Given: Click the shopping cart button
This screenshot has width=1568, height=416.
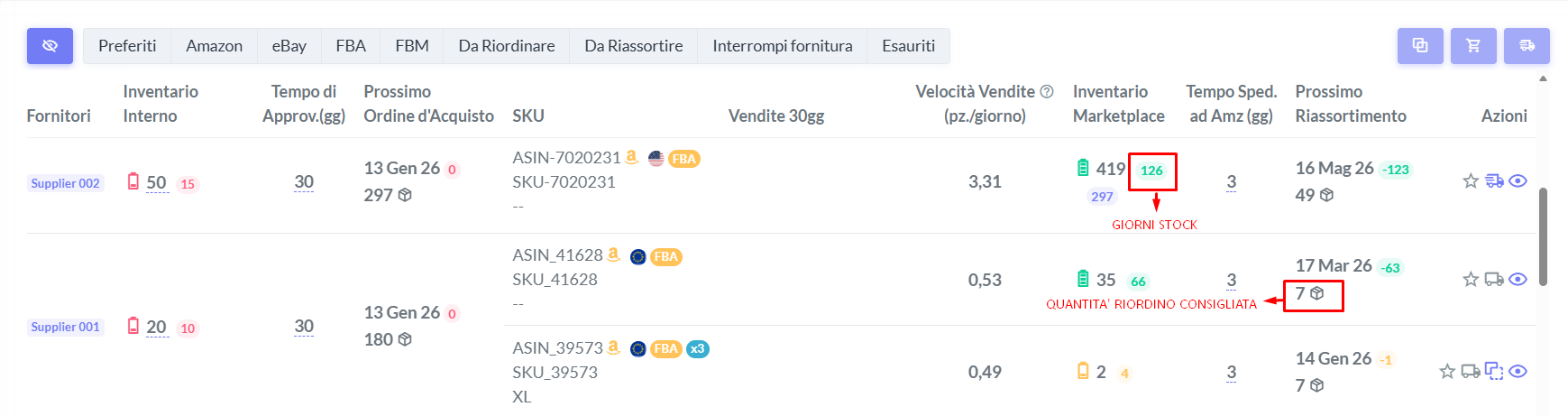Looking at the screenshot, I should click(1473, 46).
